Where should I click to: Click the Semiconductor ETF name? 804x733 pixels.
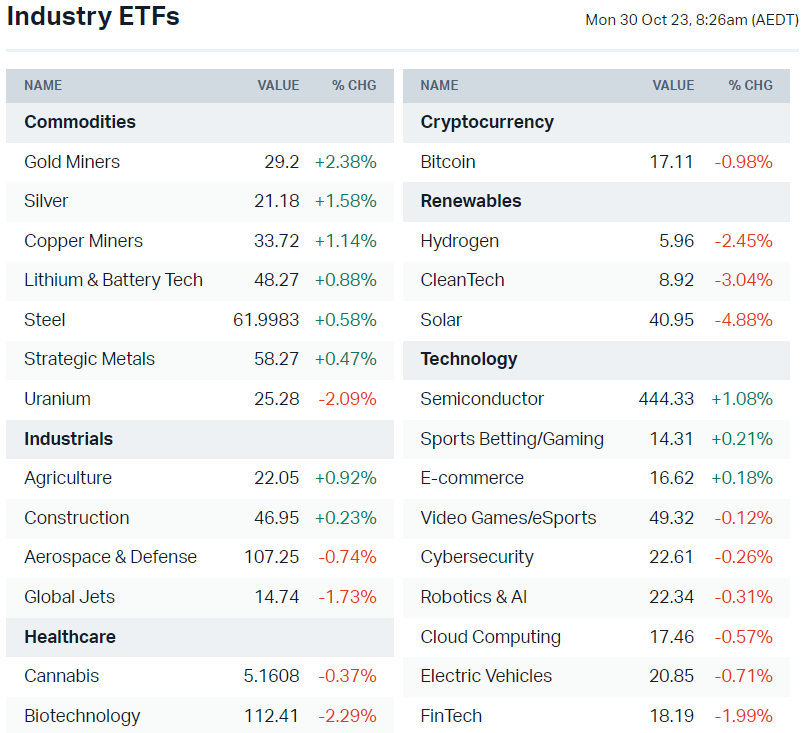(482, 399)
